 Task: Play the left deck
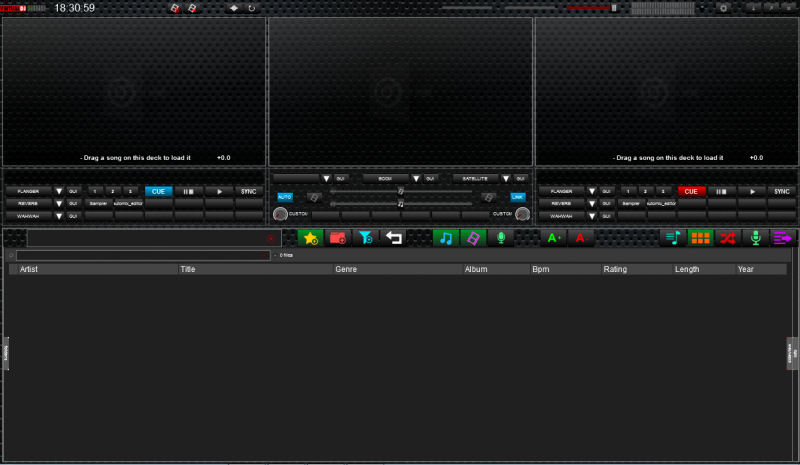pos(219,191)
